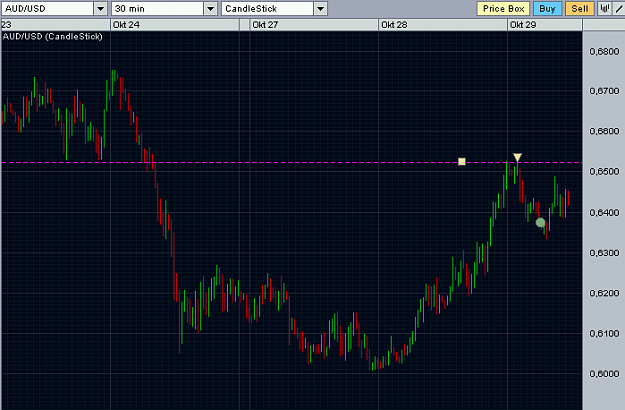Click the Okt 28 date header

click(x=394, y=25)
